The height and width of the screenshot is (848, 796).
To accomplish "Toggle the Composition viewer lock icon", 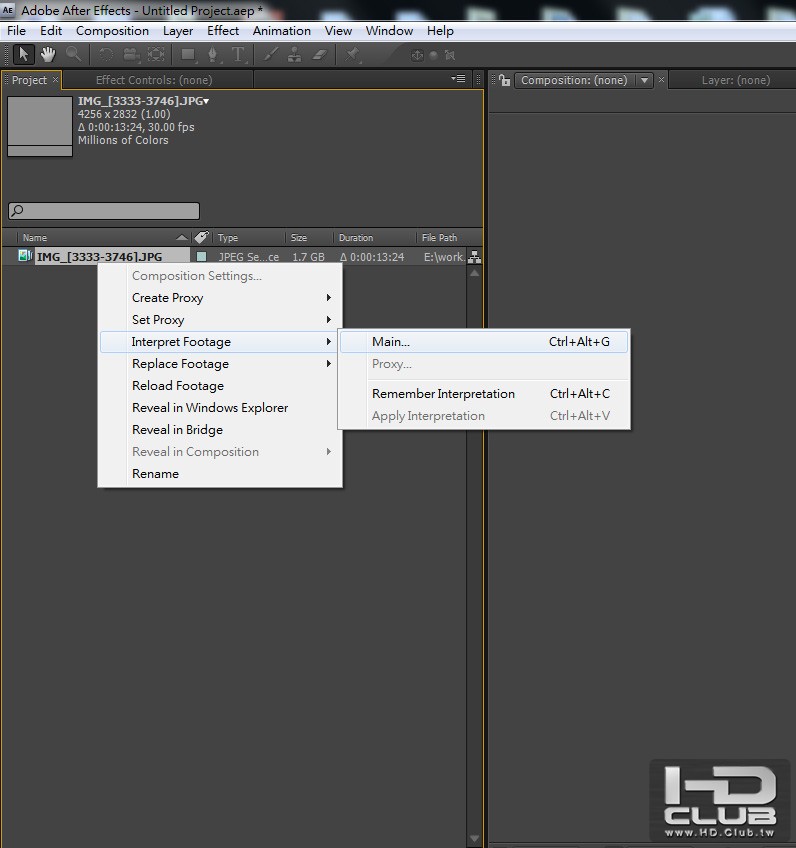I will 505,80.
